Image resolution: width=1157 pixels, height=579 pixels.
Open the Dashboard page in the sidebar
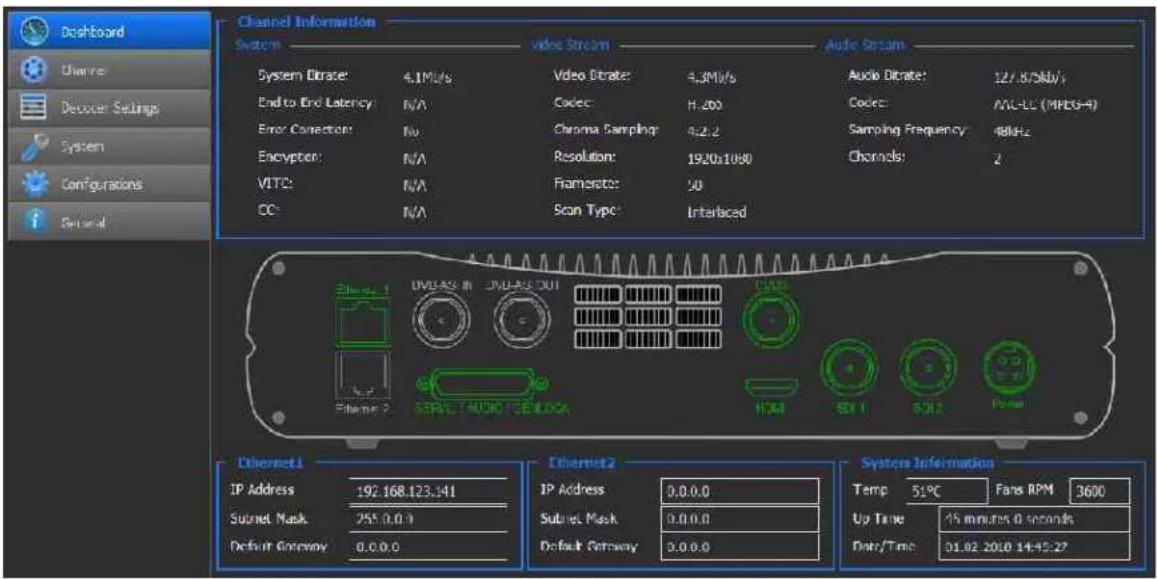(109, 31)
